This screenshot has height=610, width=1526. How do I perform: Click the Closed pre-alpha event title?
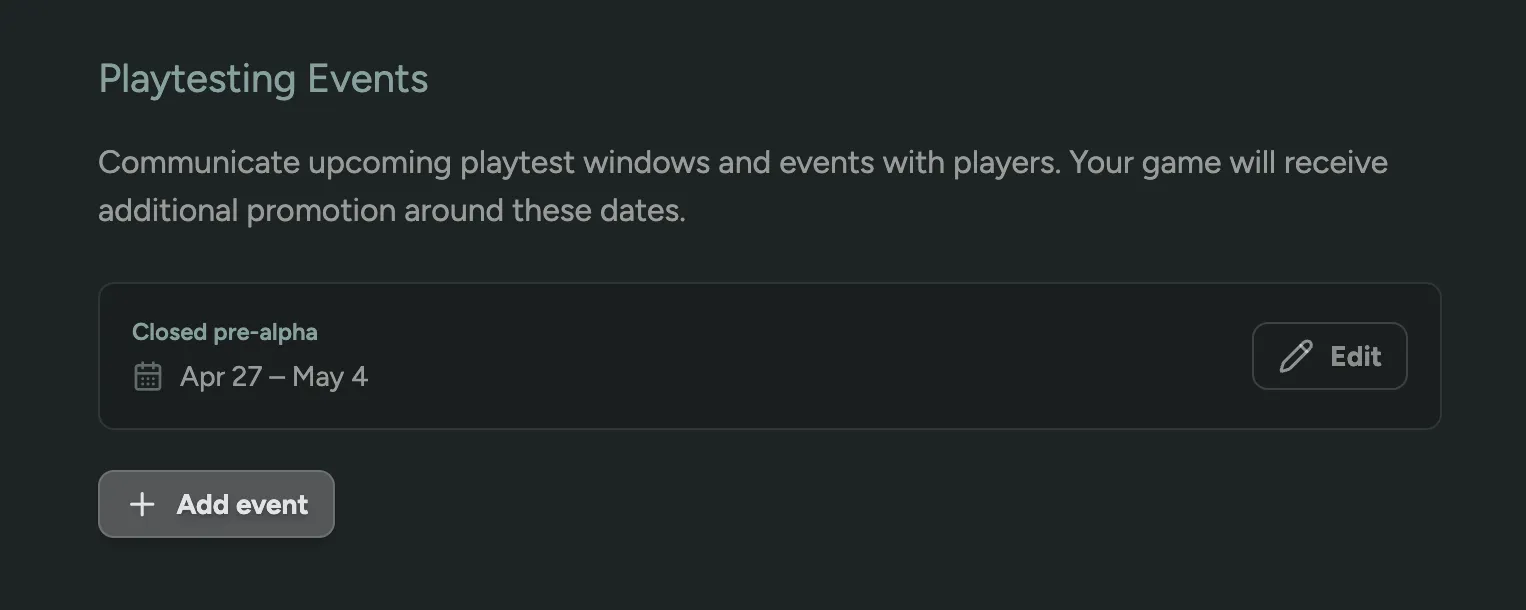point(224,332)
